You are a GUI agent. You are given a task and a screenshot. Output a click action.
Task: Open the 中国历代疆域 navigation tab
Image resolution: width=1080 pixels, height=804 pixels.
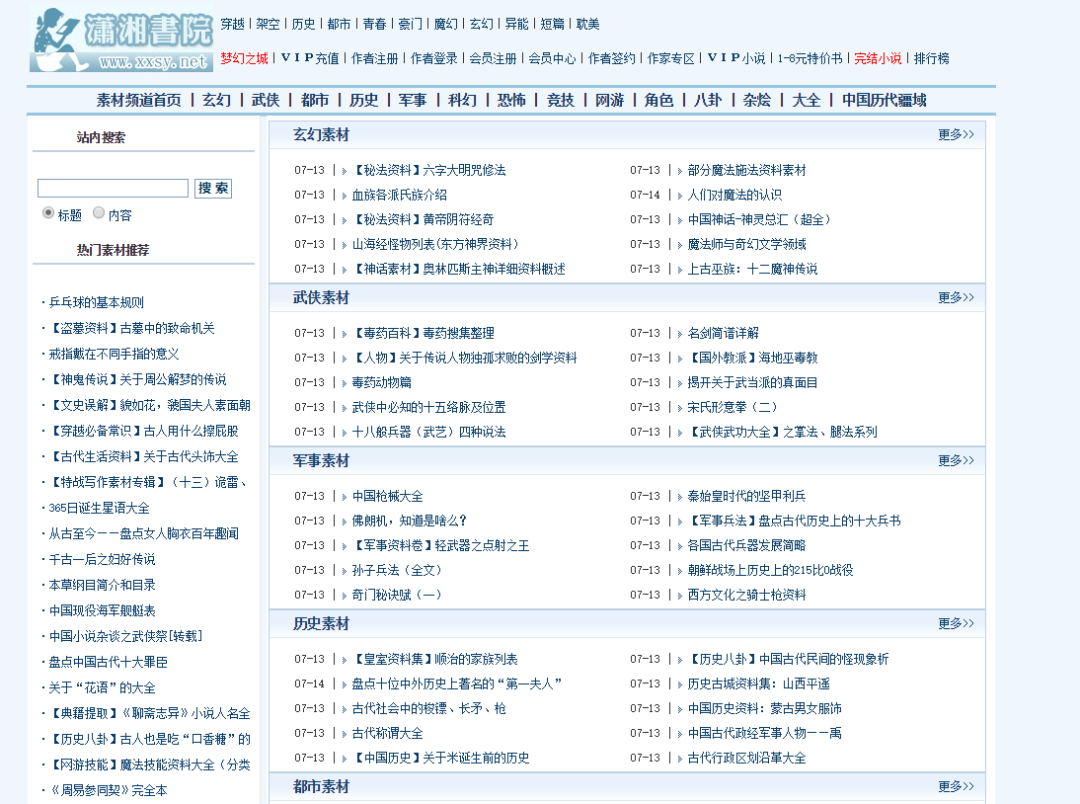pyautogui.click(x=884, y=101)
